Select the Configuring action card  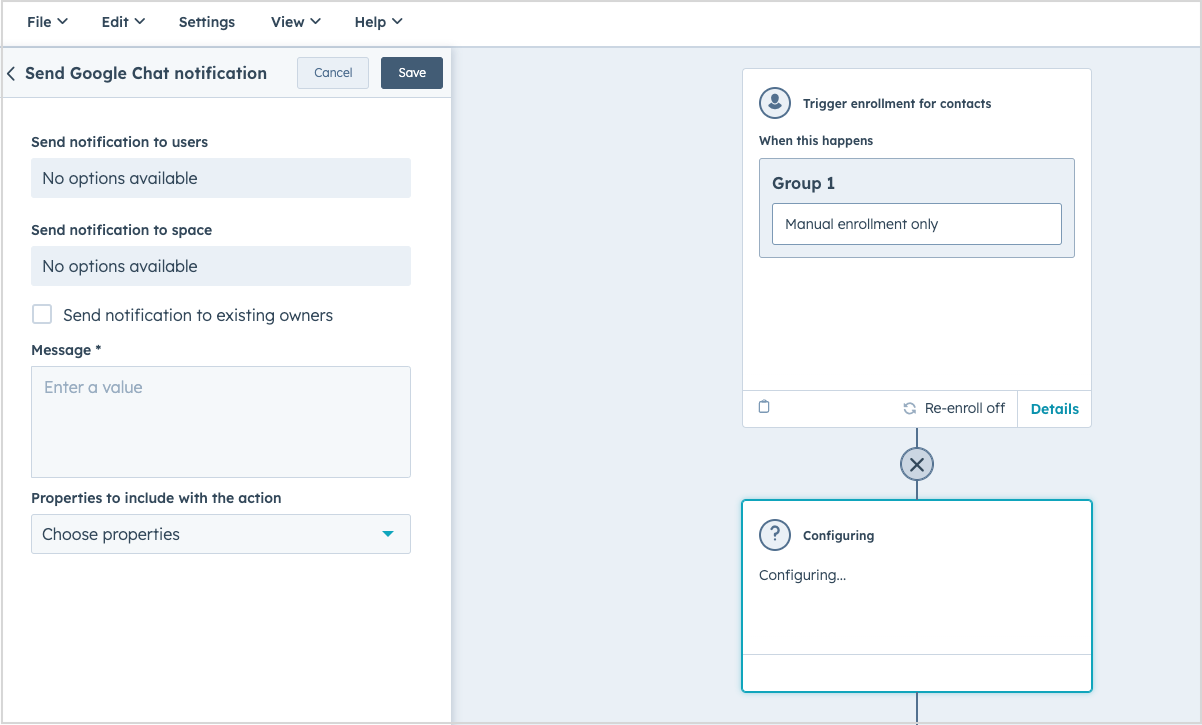click(917, 596)
